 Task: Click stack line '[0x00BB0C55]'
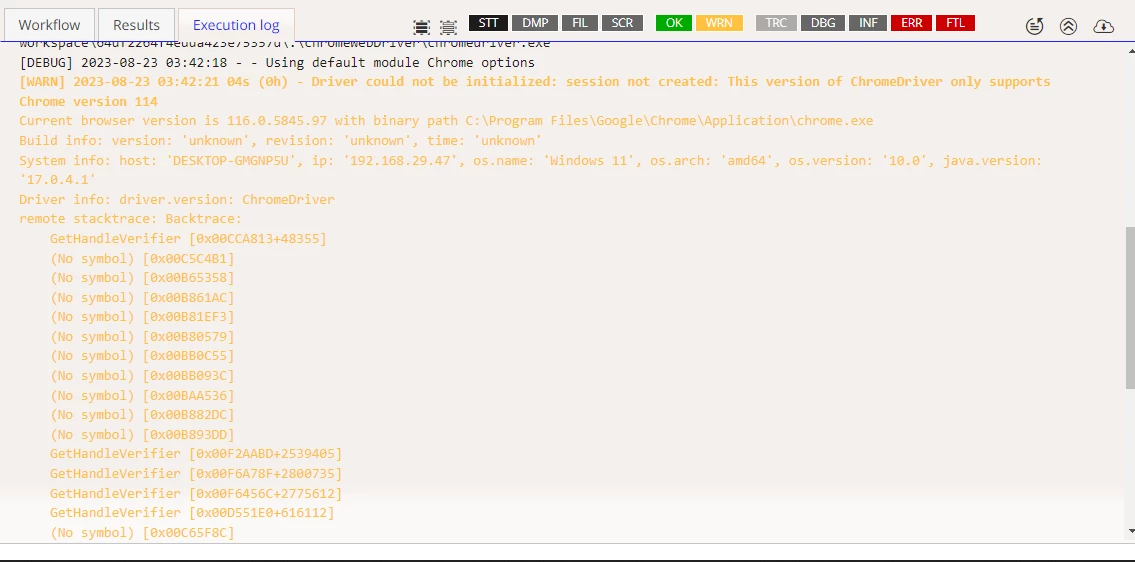(x=142, y=356)
